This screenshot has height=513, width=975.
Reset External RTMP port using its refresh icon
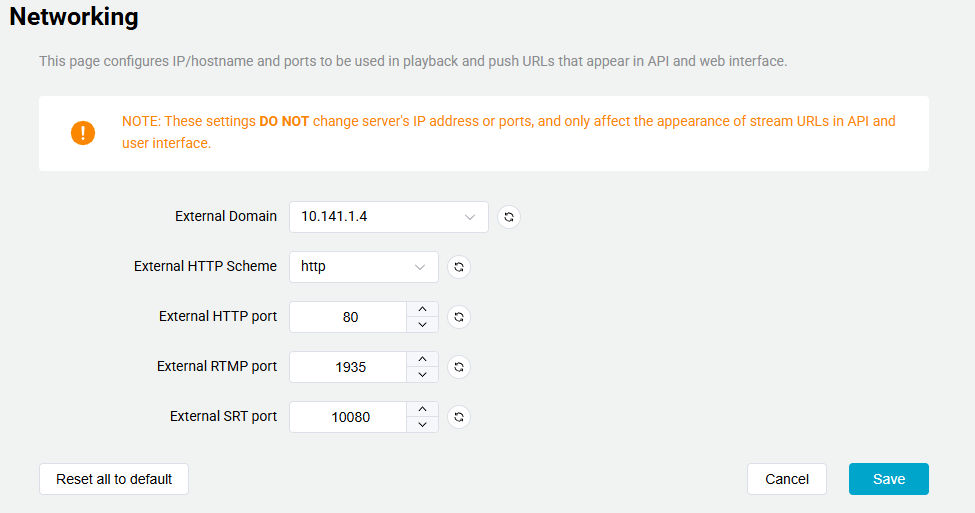[459, 367]
